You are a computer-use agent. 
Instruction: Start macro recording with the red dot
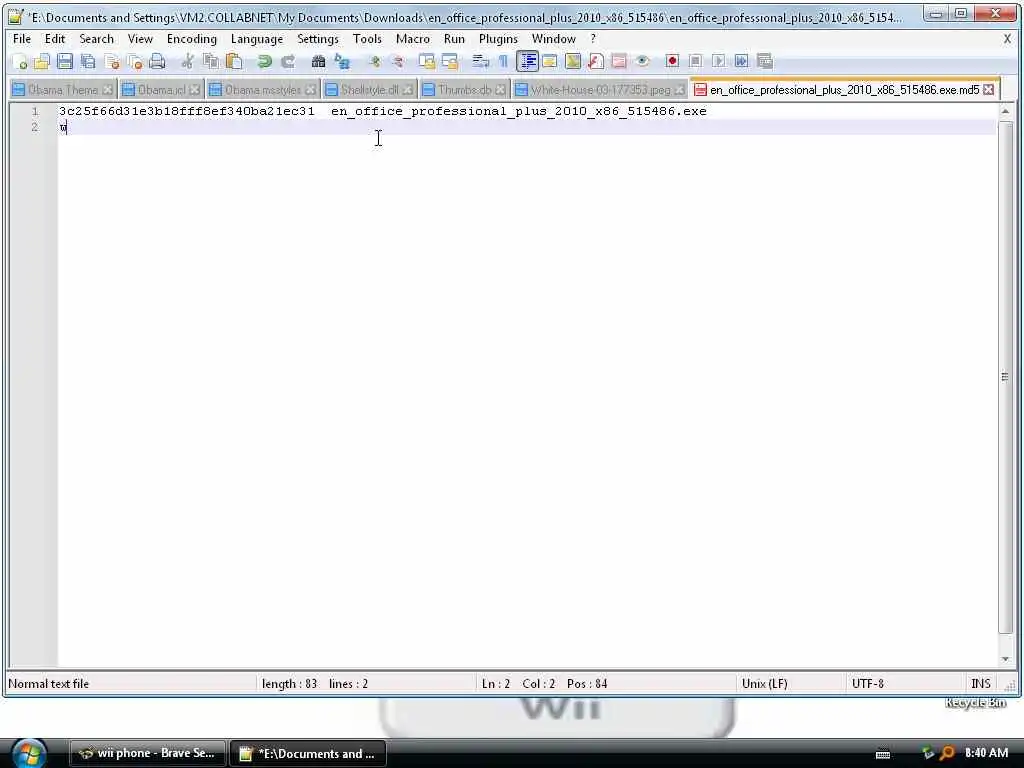coord(672,61)
